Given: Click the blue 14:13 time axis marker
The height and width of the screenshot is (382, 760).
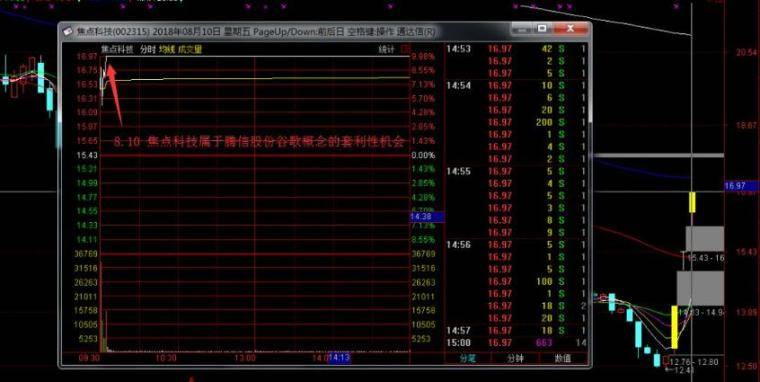Looking at the screenshot, I should coord(339,358).
